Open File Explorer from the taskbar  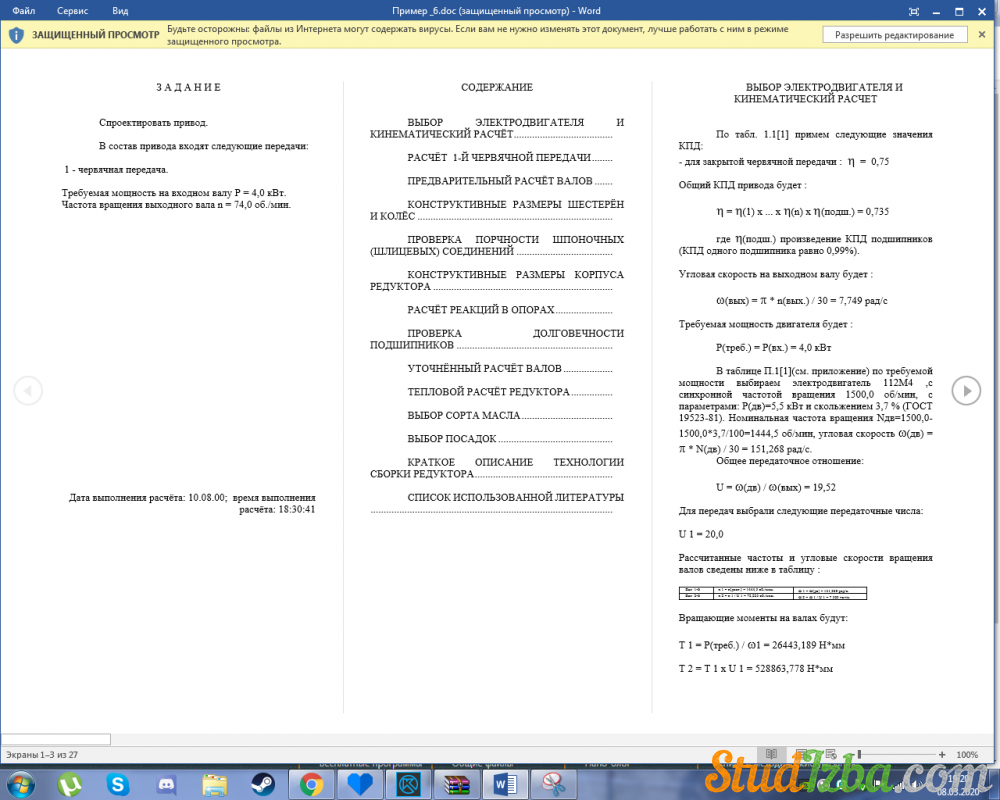coord(214,784)
